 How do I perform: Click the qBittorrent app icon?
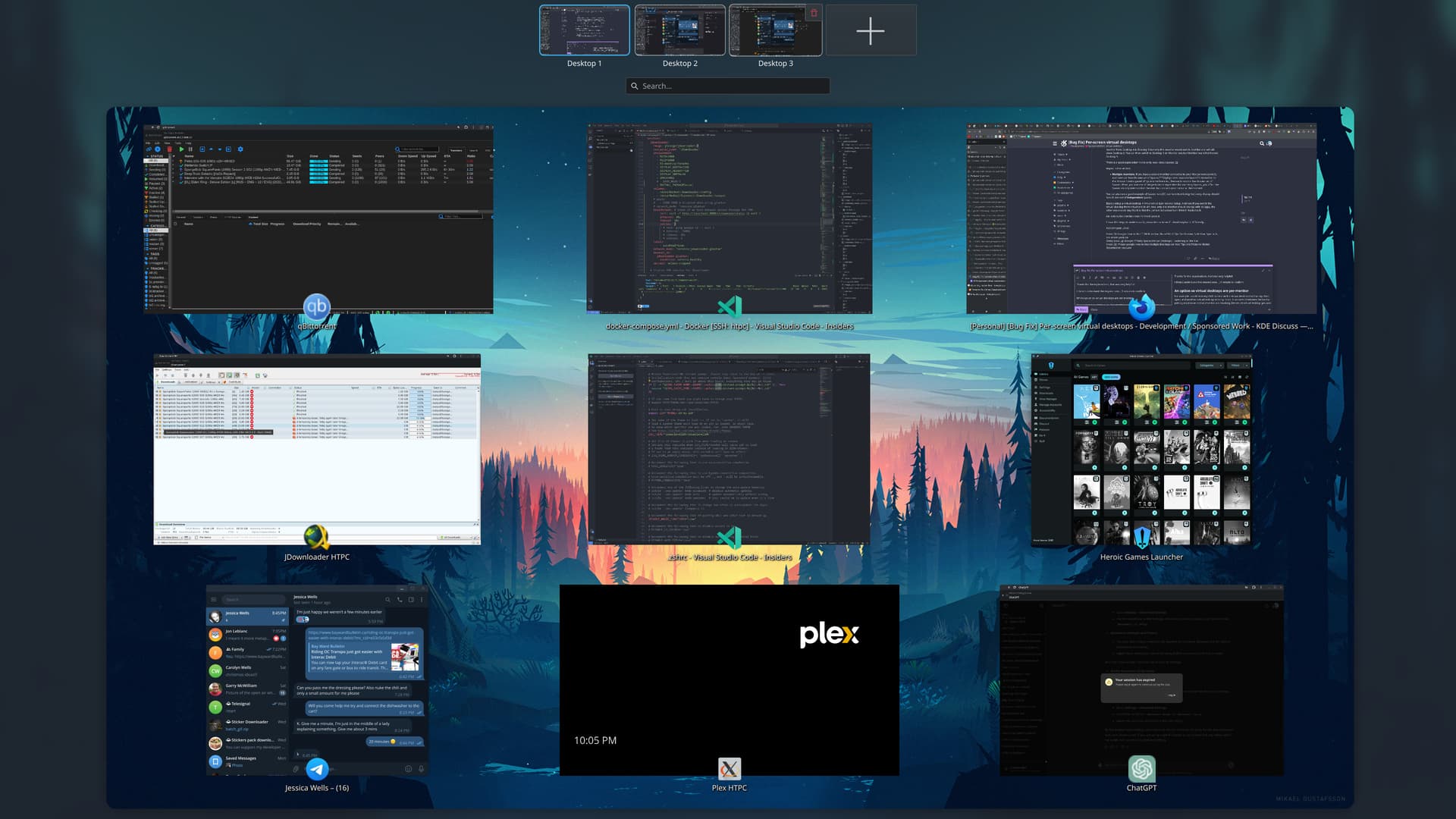pos(316,306)
